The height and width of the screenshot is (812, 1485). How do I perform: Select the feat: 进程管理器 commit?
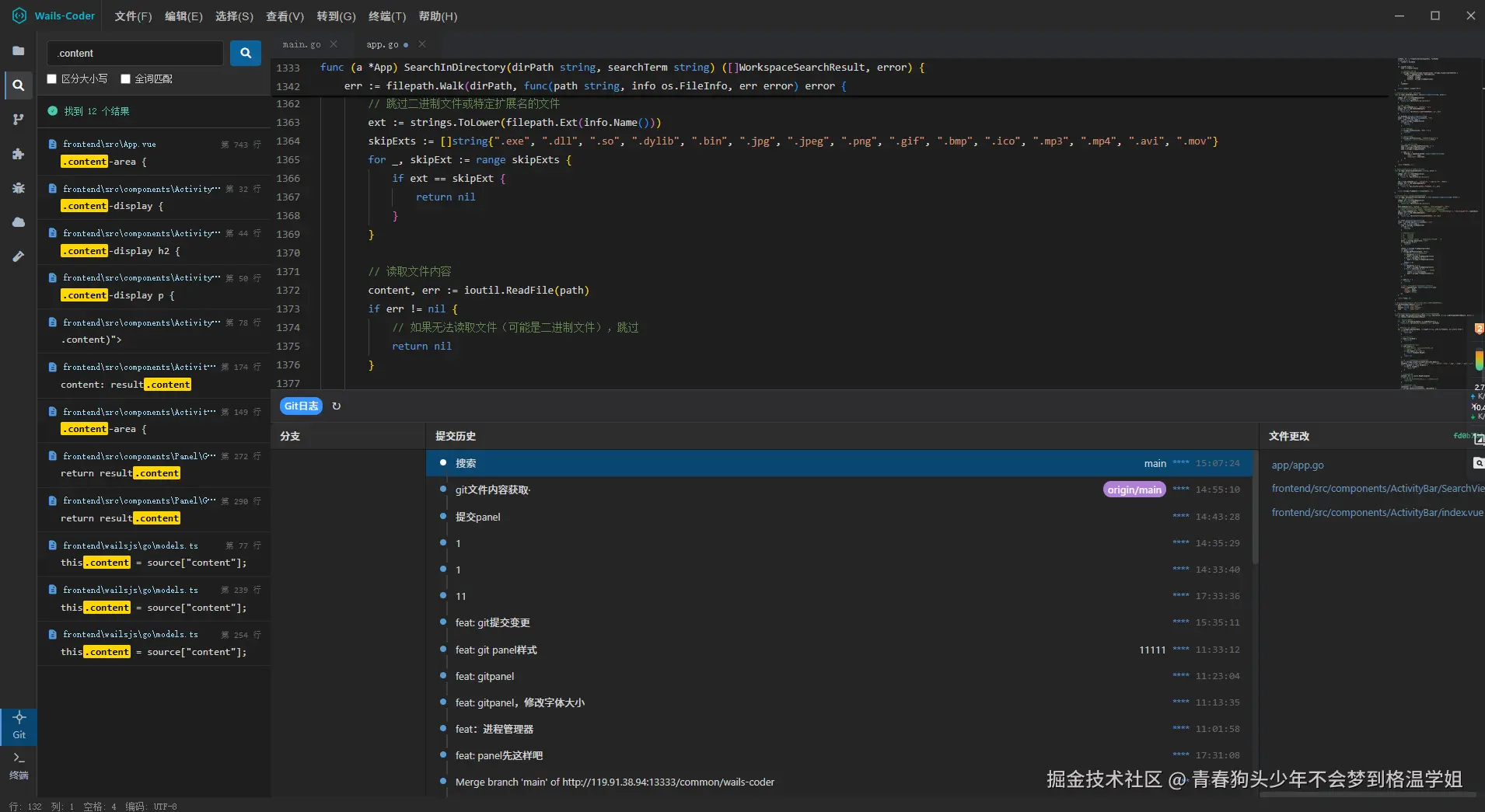[x=838, y=729]
